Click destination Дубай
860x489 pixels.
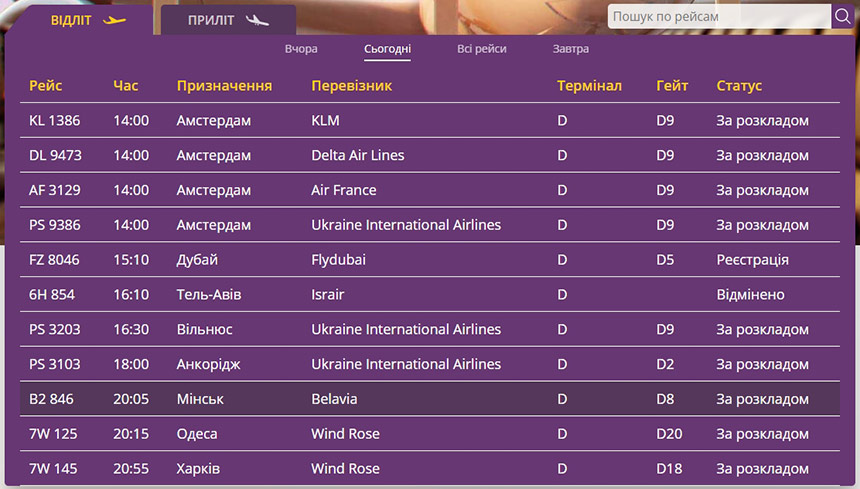(x=197, y=260)
